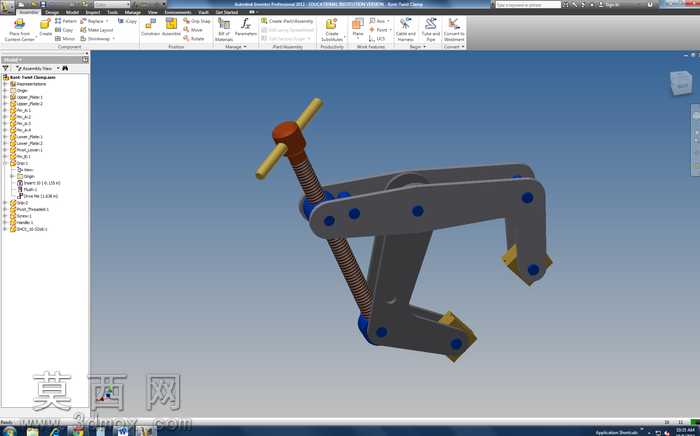Switch to the Assemble ribbon tab
Screen dimensions: 700x436
point(29,12)
